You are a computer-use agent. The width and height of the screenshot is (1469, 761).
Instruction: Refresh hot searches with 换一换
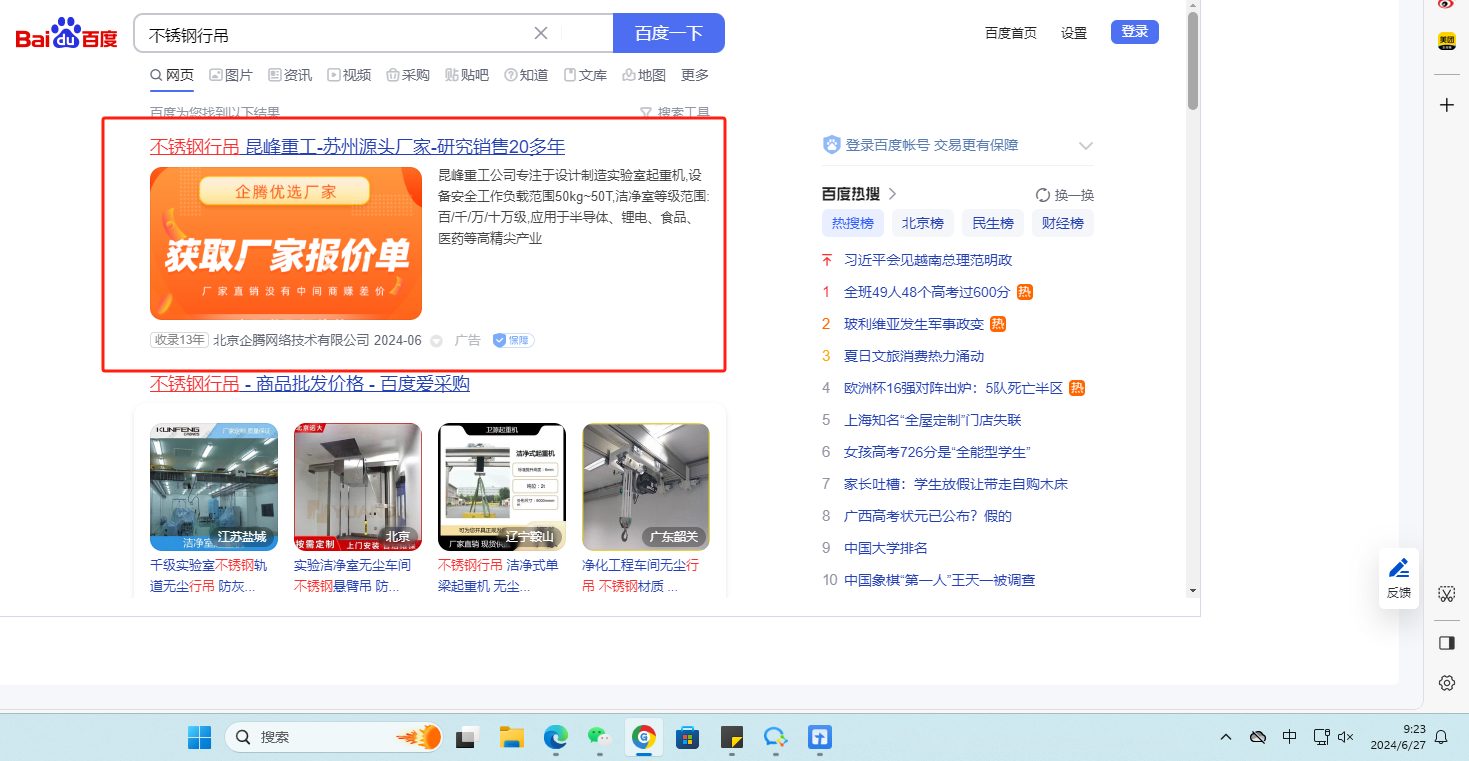(1065, 195)
